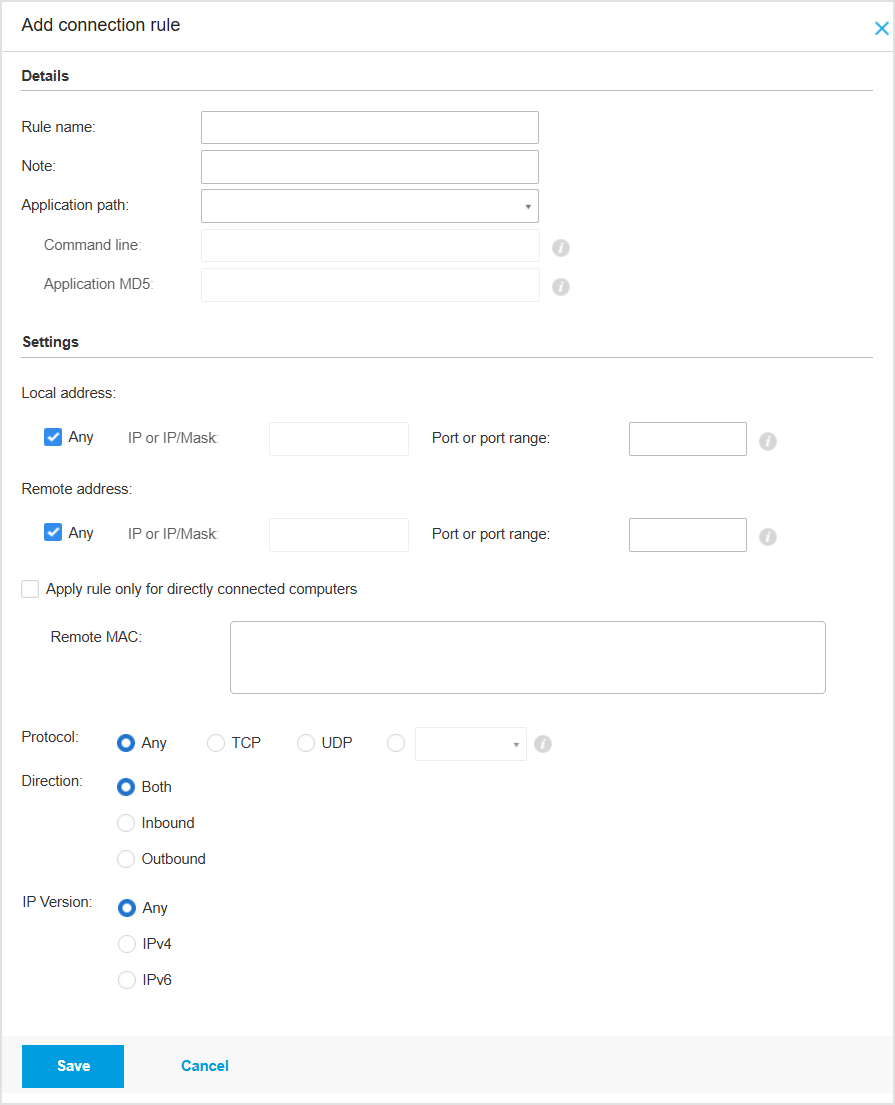Click inside the Remote MAC text area
Viewport: 895px width, 1105px height.
click(527, 656)
